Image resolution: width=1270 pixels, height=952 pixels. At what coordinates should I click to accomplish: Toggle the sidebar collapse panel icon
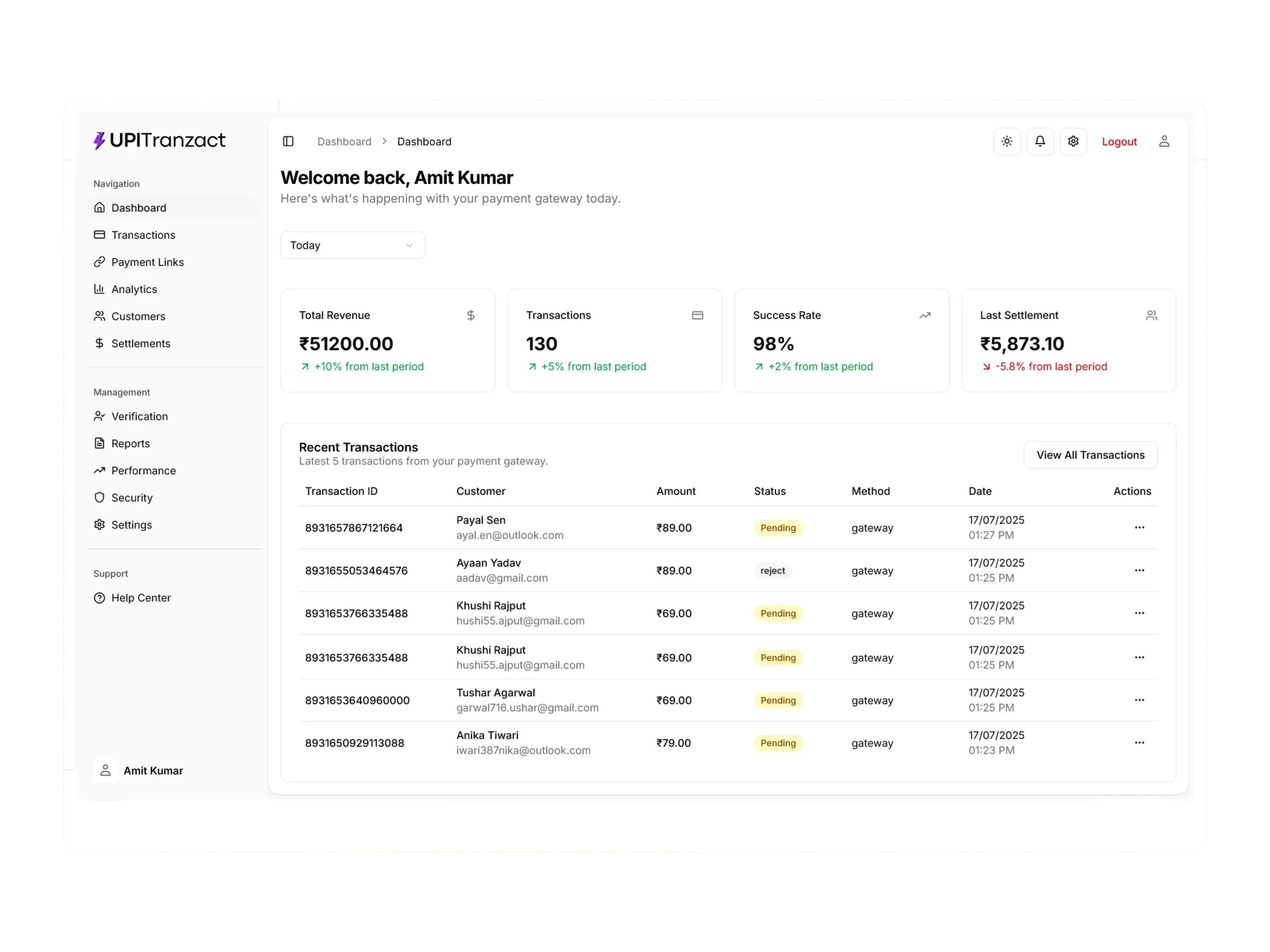[x=288, y=141]
